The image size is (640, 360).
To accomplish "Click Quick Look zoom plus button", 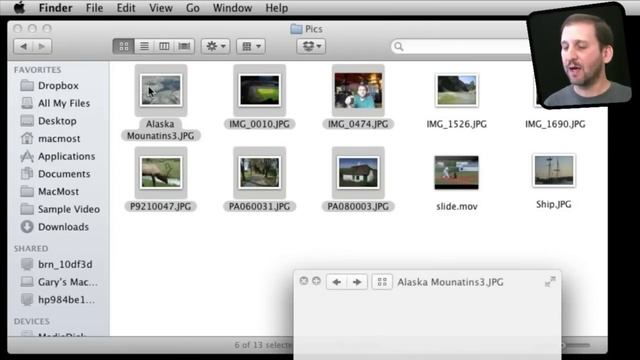I will (317, 281).
